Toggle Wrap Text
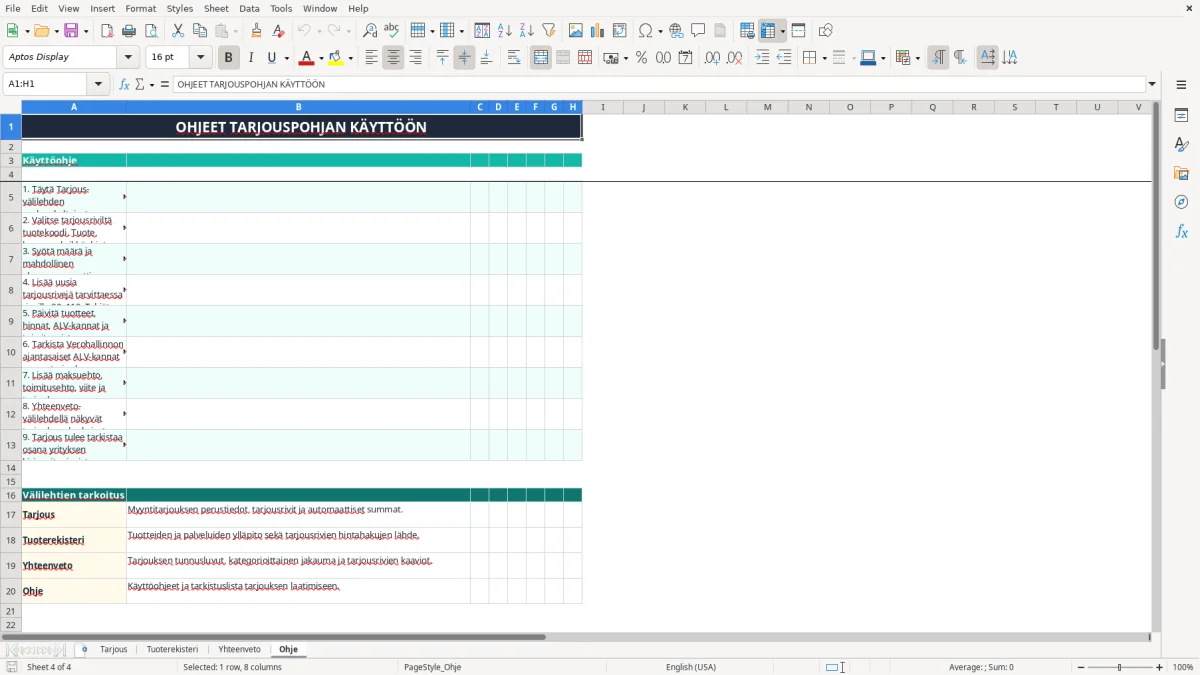1200x675 pixels. (514, 58)
